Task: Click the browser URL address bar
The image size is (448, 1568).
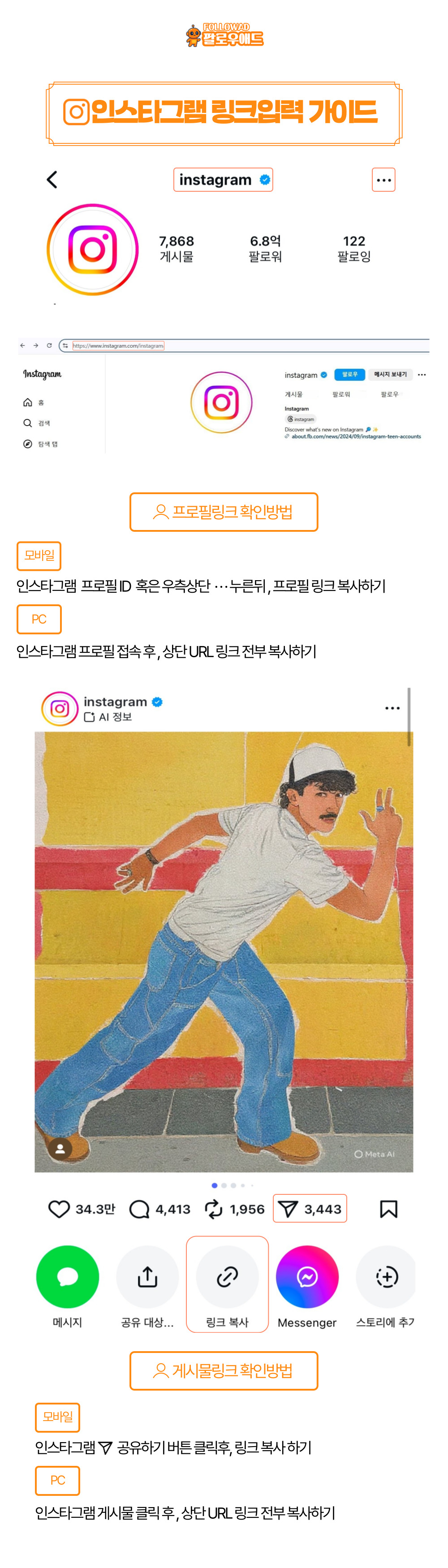Action: [243, 345]
